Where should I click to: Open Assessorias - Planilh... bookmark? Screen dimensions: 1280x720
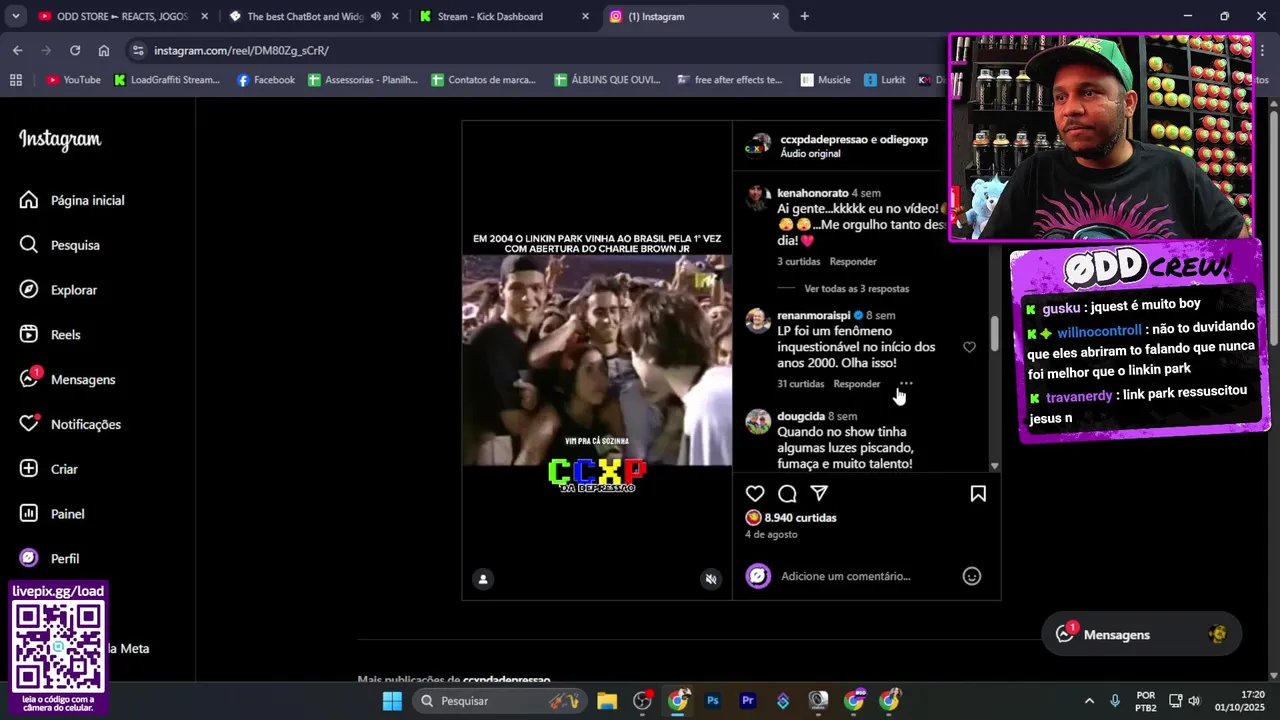click(x=363, y=80)
